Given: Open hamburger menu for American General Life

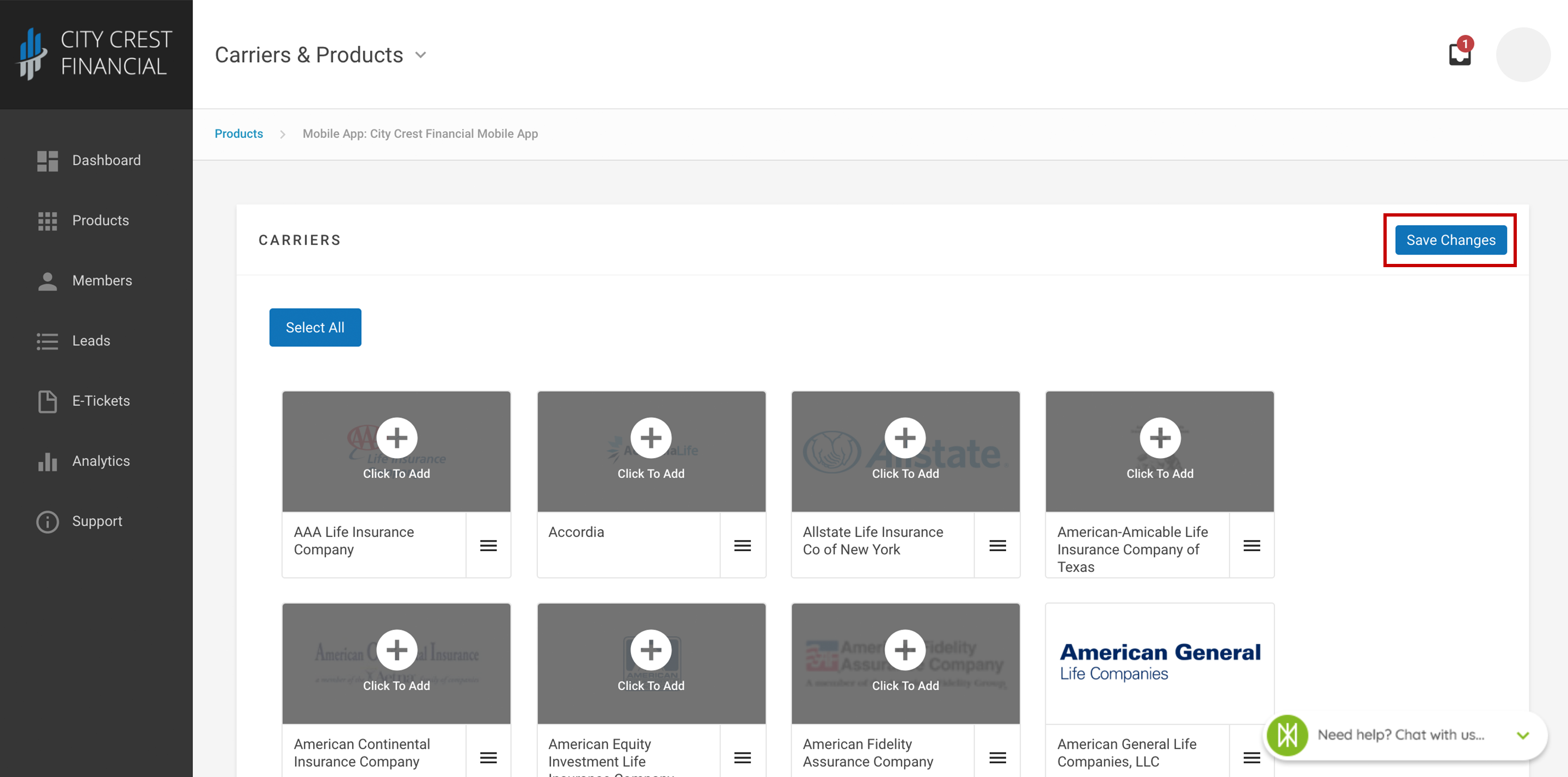Looking at the screenshot, I should pyautogui.click(x=1252, y=757).
